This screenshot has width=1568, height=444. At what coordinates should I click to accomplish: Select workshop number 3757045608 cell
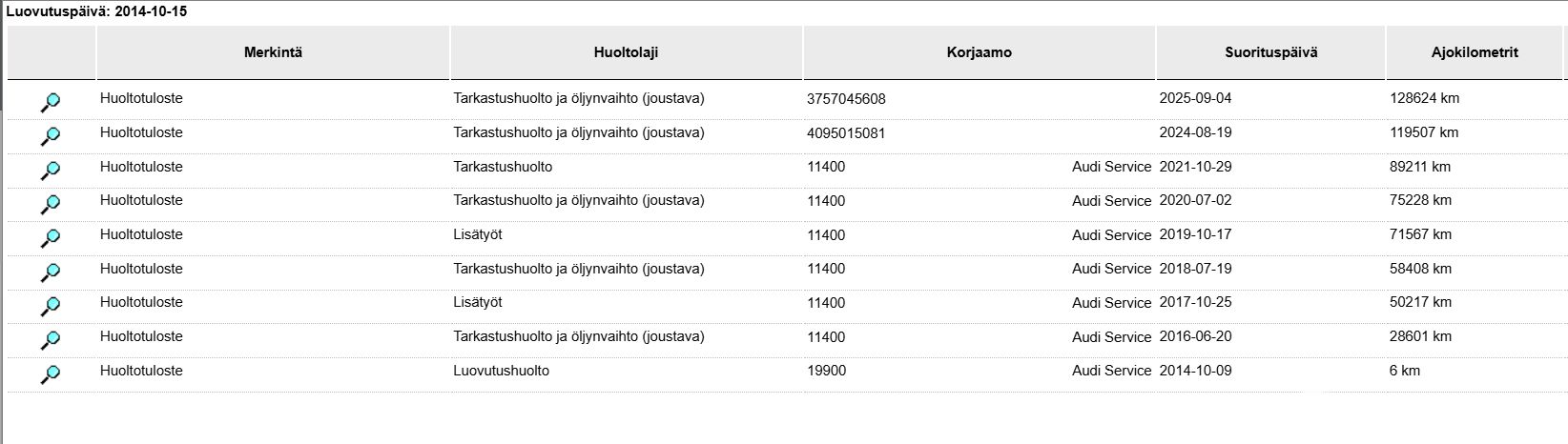pyautogui.click(x=846, y=99)
